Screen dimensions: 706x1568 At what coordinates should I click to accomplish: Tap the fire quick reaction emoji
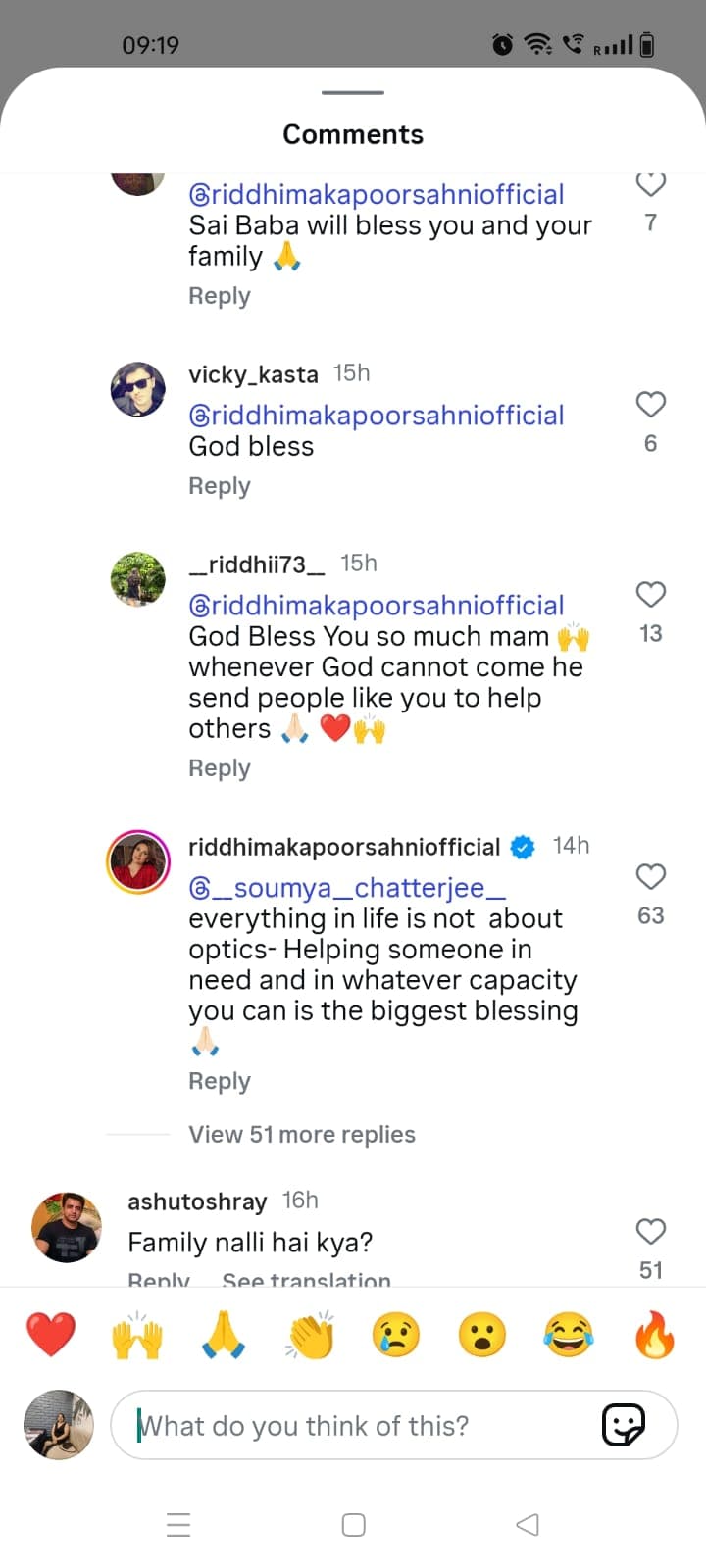pos(654,1335)
